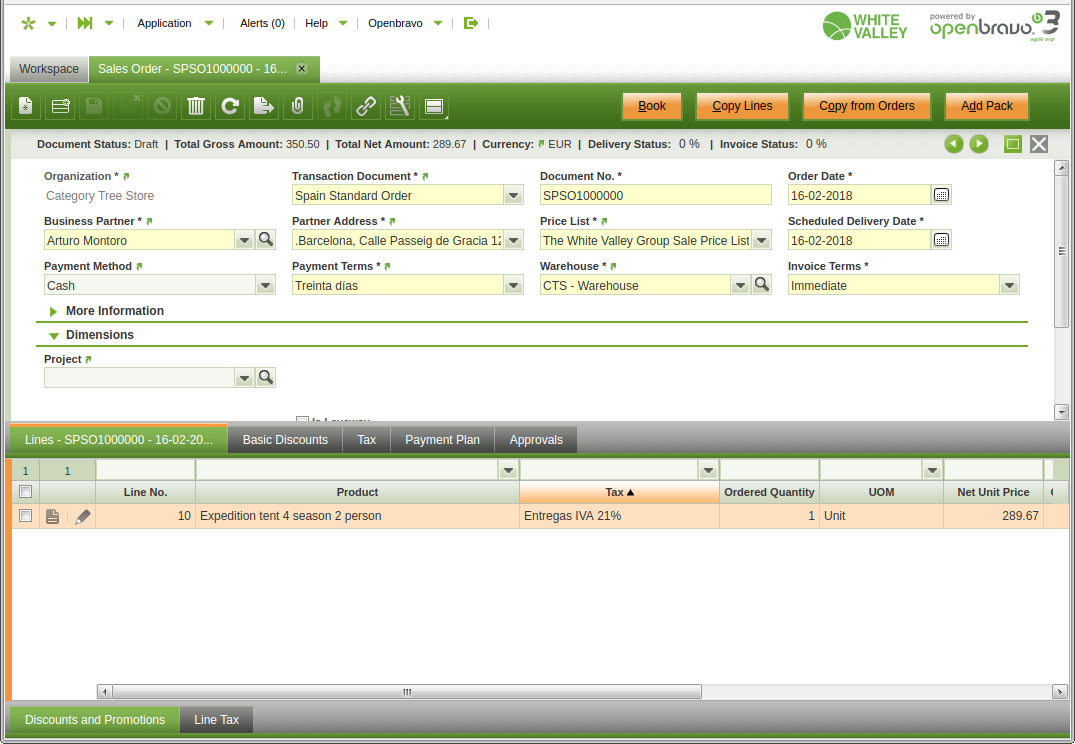The image size is (1075, 744).
Task: Toggle the select-all checkbox in grid header
Action: click(x=26, y=492)
